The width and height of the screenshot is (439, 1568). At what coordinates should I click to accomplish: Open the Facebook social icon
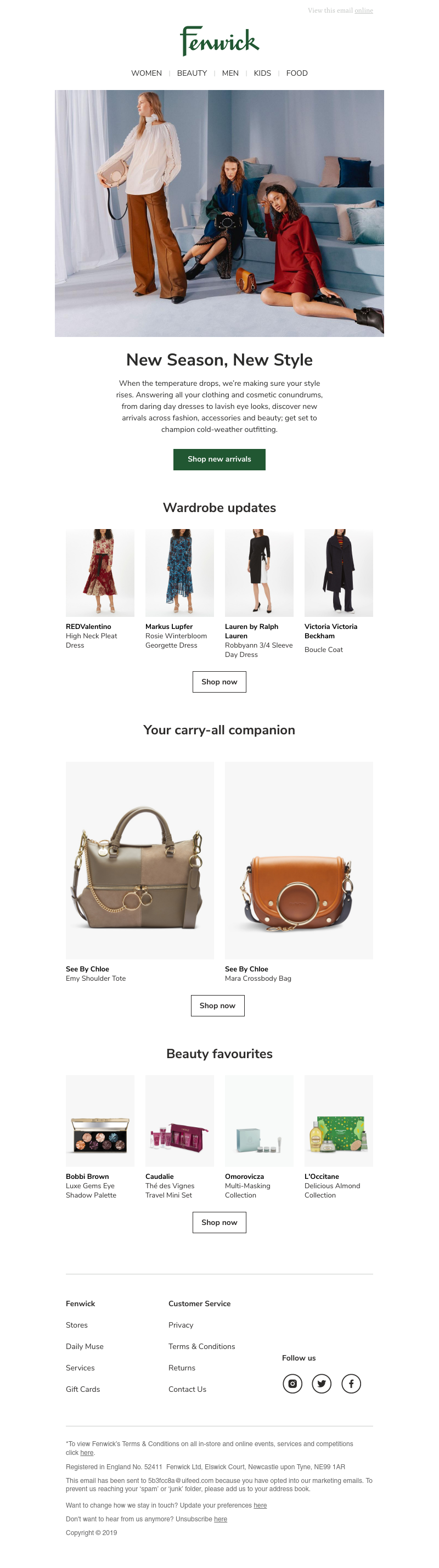pos(351,1384)
